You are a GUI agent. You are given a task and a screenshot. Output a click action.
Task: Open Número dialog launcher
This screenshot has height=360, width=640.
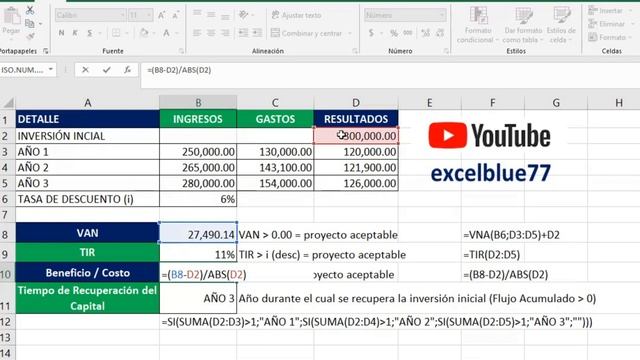446,51
